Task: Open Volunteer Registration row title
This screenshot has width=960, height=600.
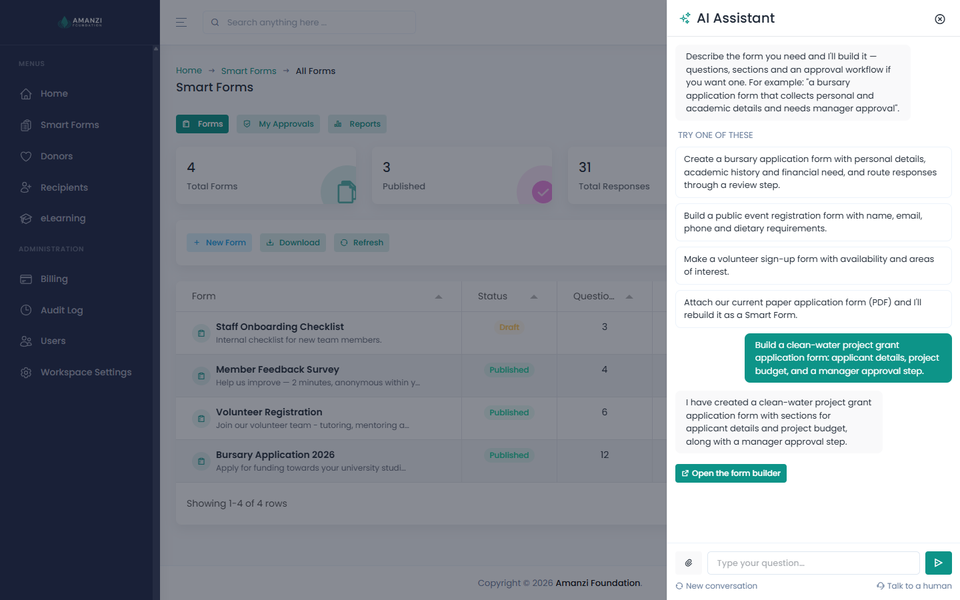Action: click(269, 412)
